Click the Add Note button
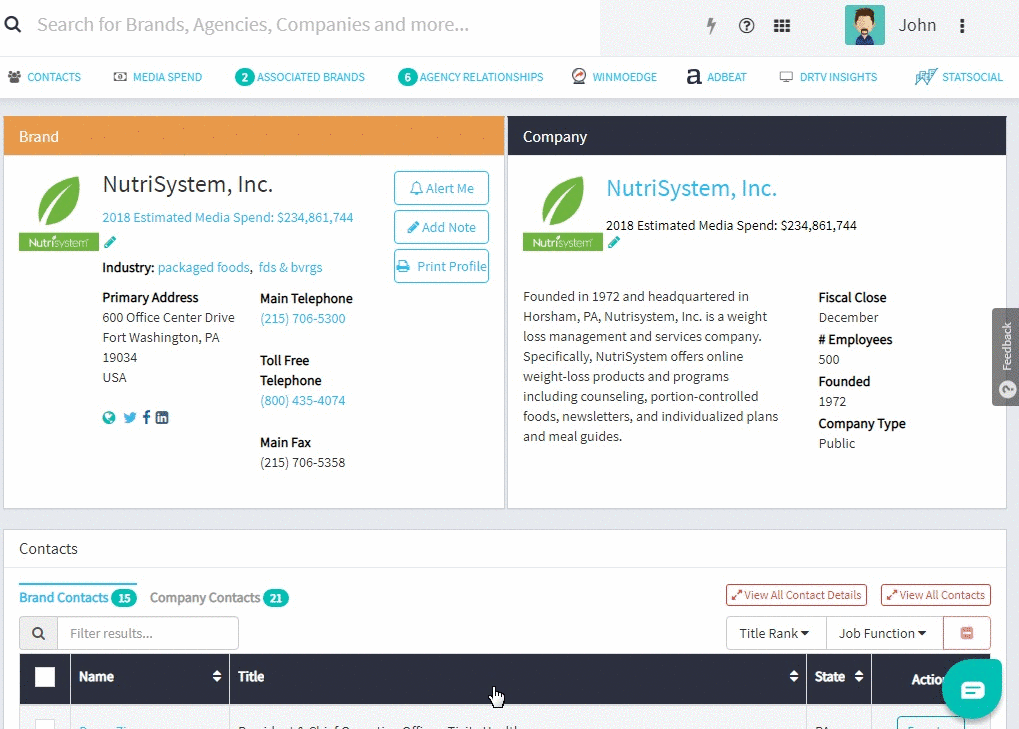The width and height of the screenshot is (1019, 729). pyautogui.click(x=441, y=227)
